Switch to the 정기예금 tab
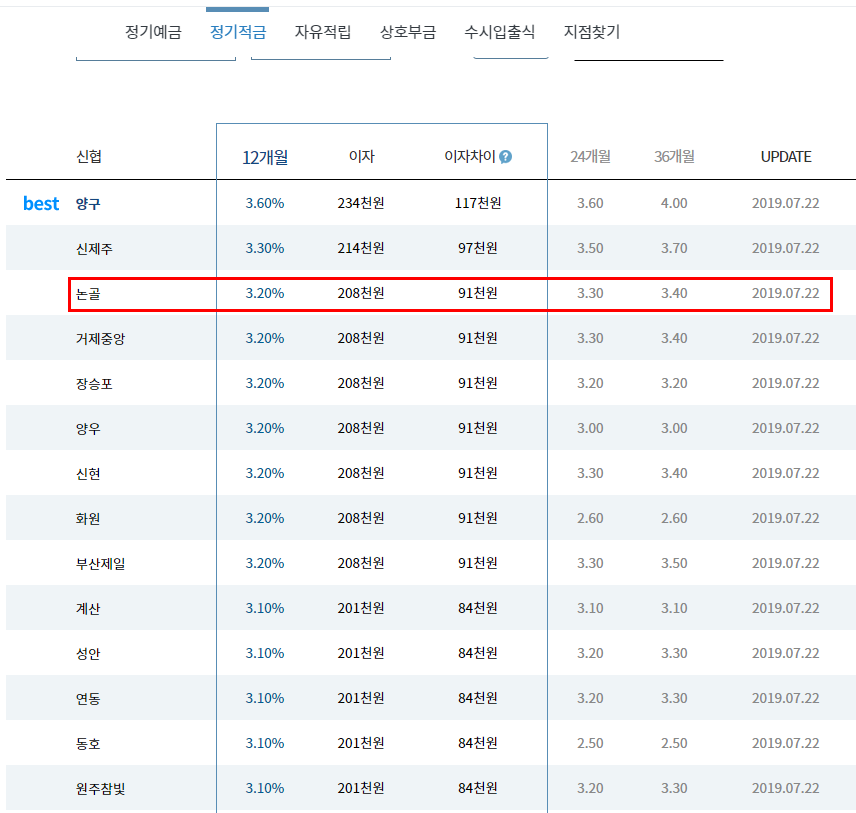The width and height of the screenshot is (856, 813). pyautogui.click(x=153, y=32)
